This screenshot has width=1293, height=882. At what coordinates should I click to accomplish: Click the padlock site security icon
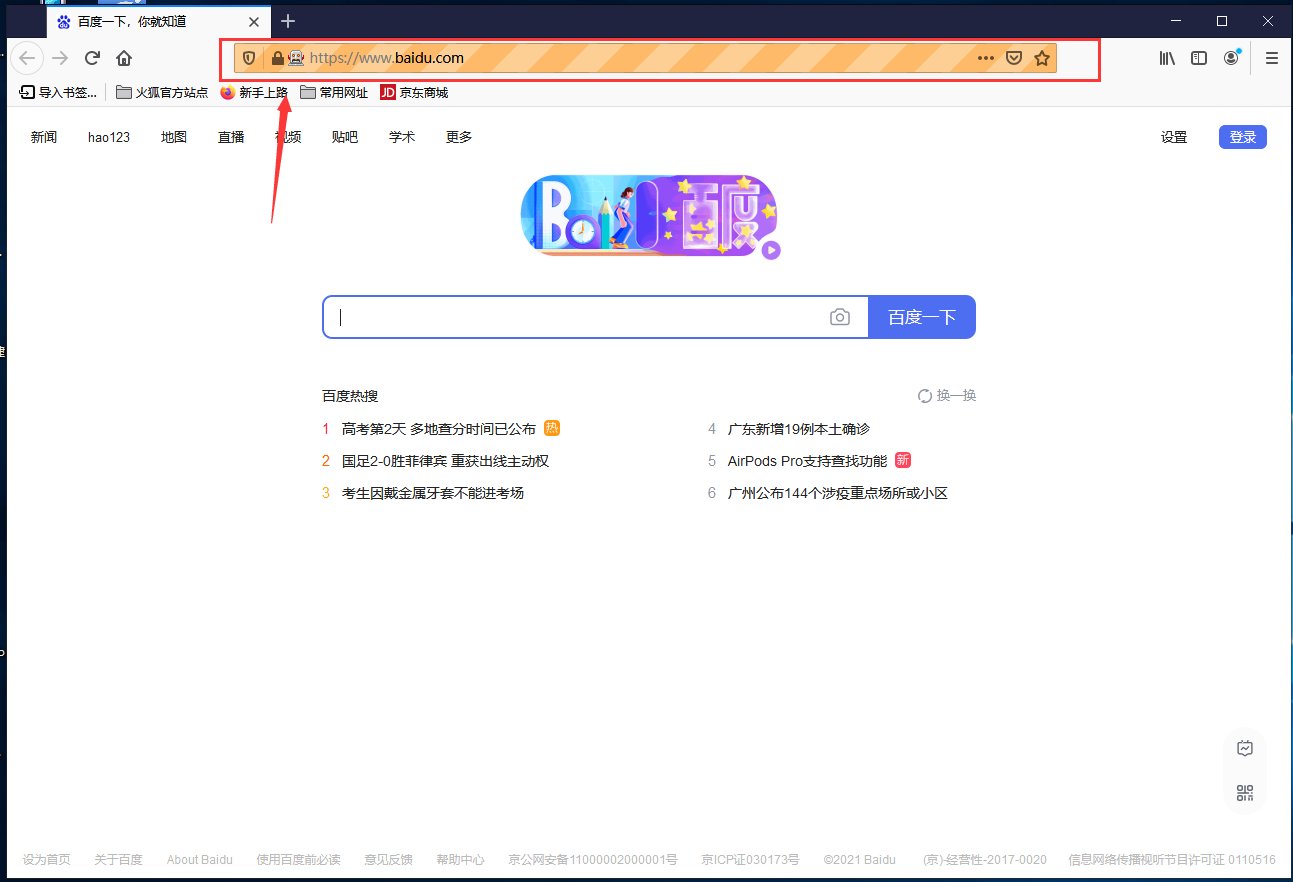click(x=277, y=58)
